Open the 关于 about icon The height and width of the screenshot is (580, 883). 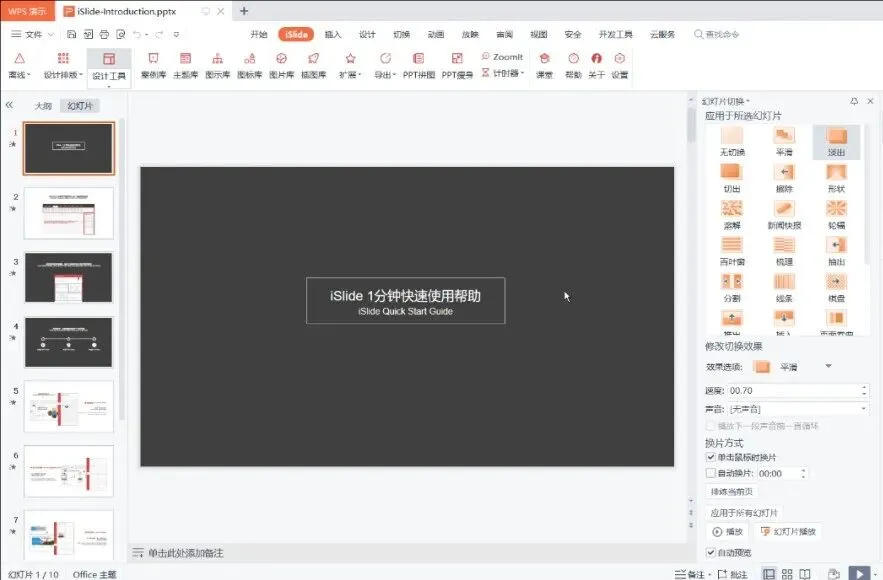(596, 65)
